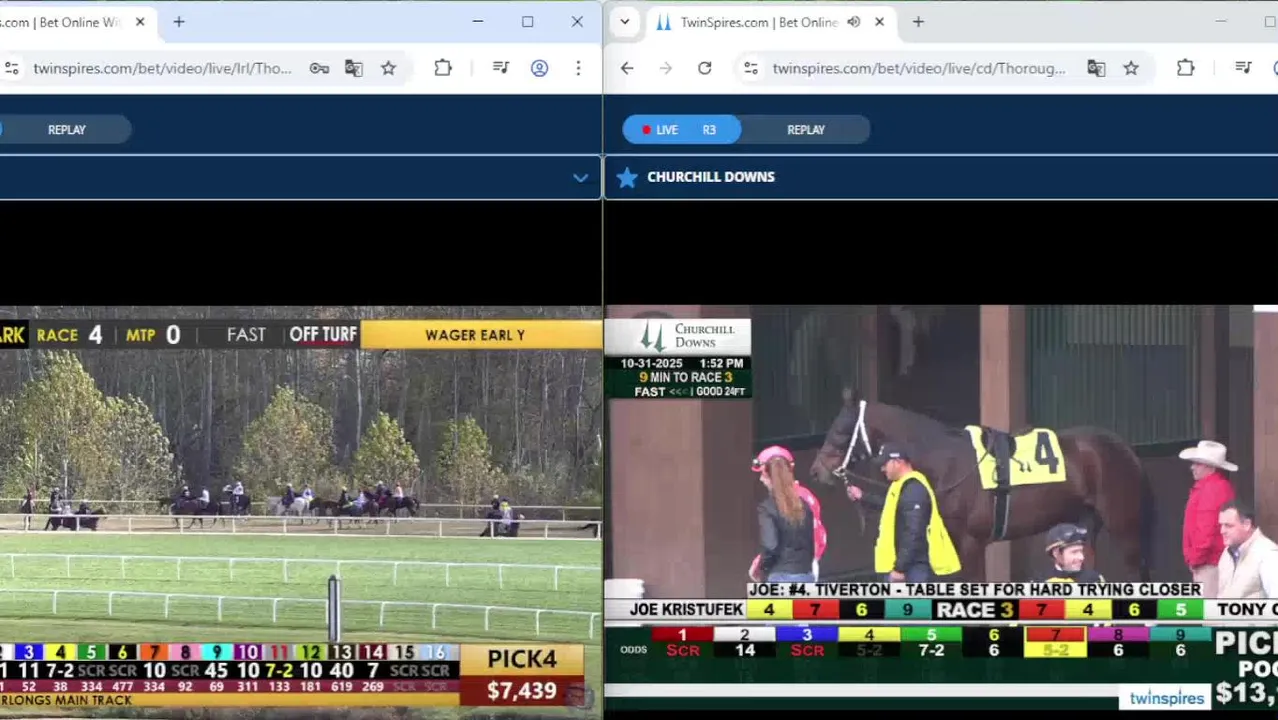The image size is (1278, 720).
Task: Go forward in the right browser window
Action: tap(666, 68)
